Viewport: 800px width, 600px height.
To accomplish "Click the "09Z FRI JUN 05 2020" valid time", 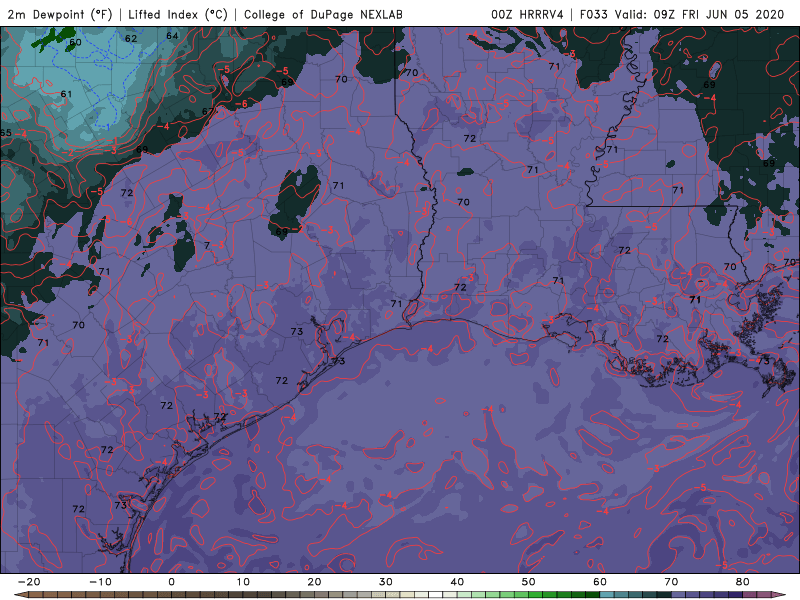I will pos(718,15).
